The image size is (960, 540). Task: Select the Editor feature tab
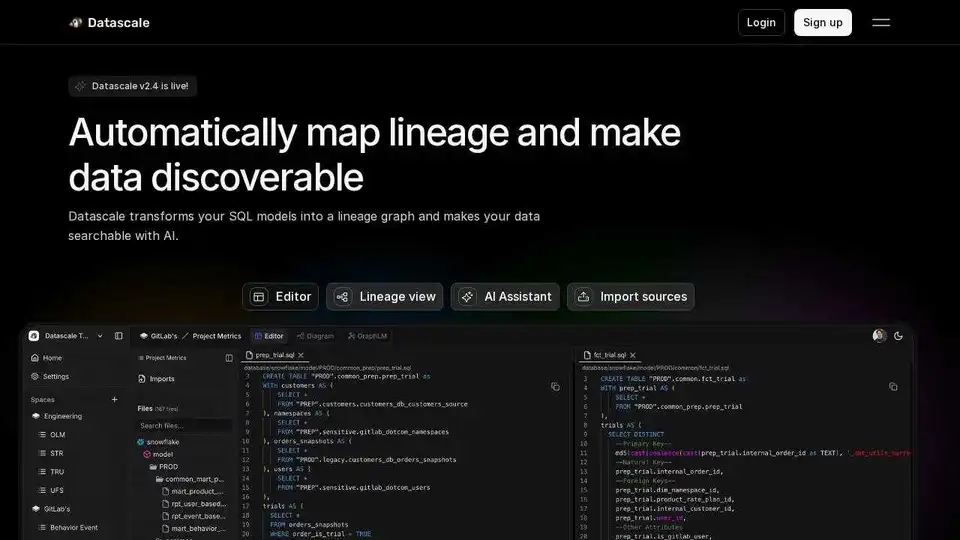pyautogui.click(x=280, y=297)
